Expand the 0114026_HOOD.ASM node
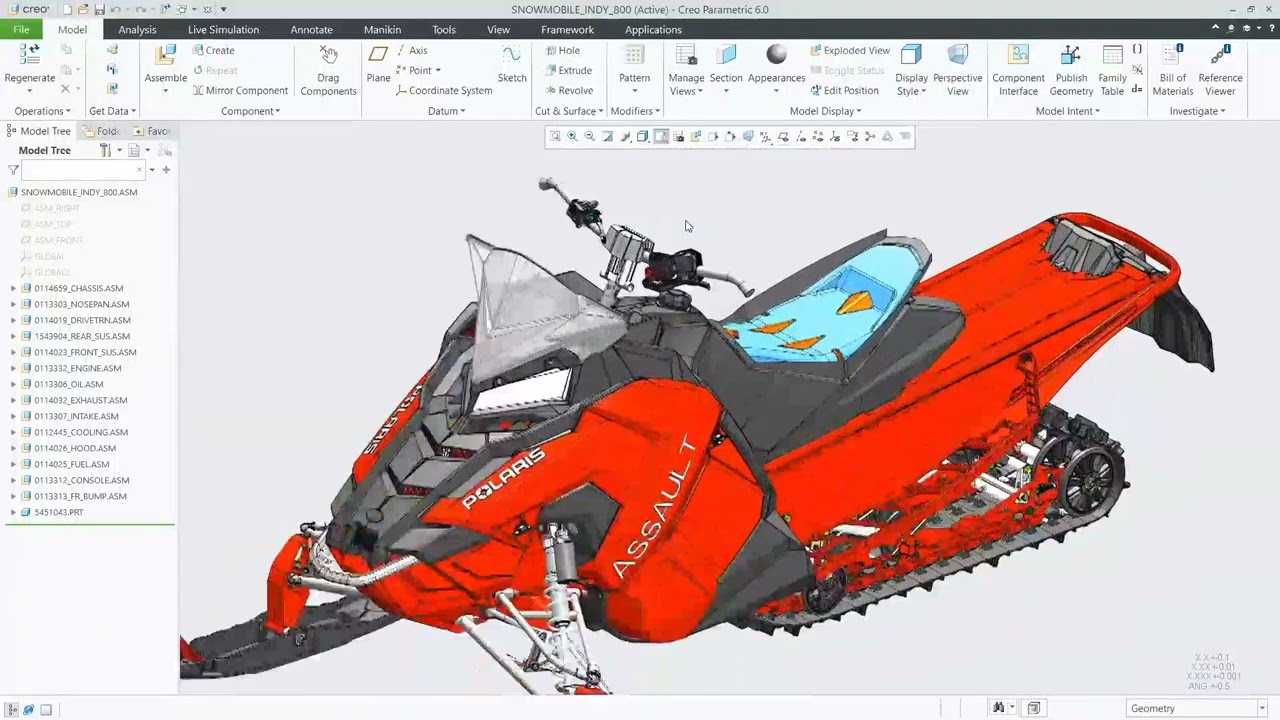The width and height of the screenshot is (1280, 720). click(x=13, y=448)
